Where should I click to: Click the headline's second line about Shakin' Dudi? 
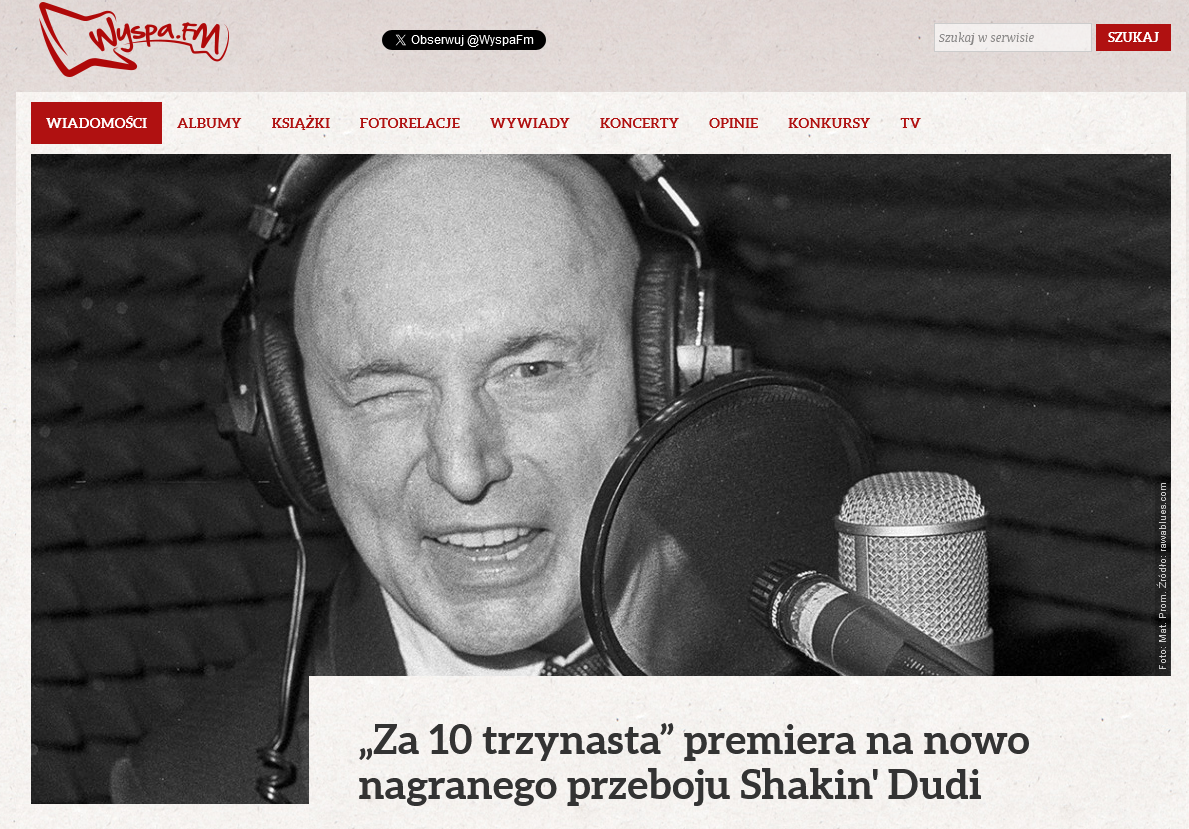(x=670, y=784)
